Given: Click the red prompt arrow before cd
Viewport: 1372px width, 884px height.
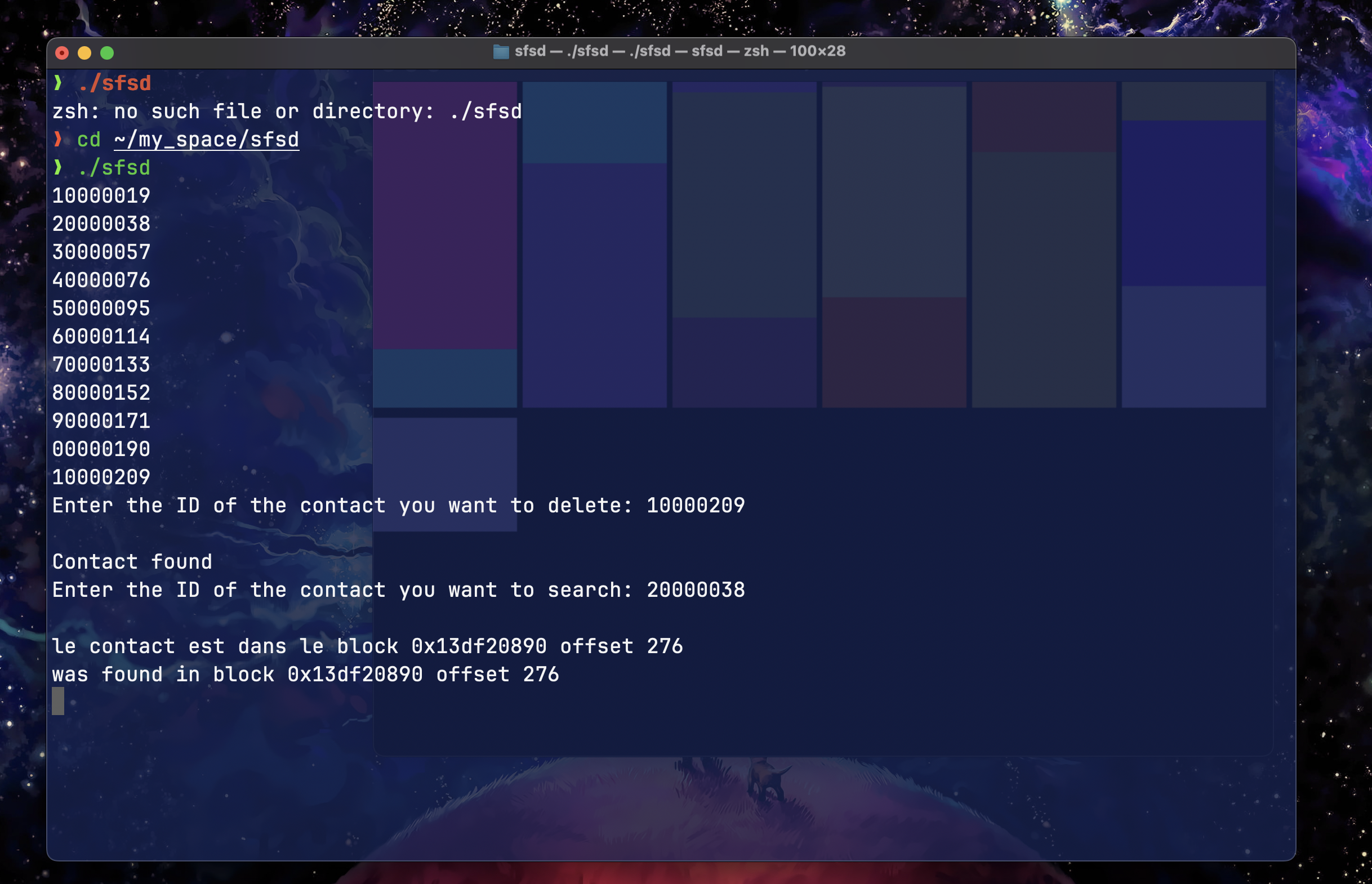Looking at the screenshot, I should pos(57,139).
